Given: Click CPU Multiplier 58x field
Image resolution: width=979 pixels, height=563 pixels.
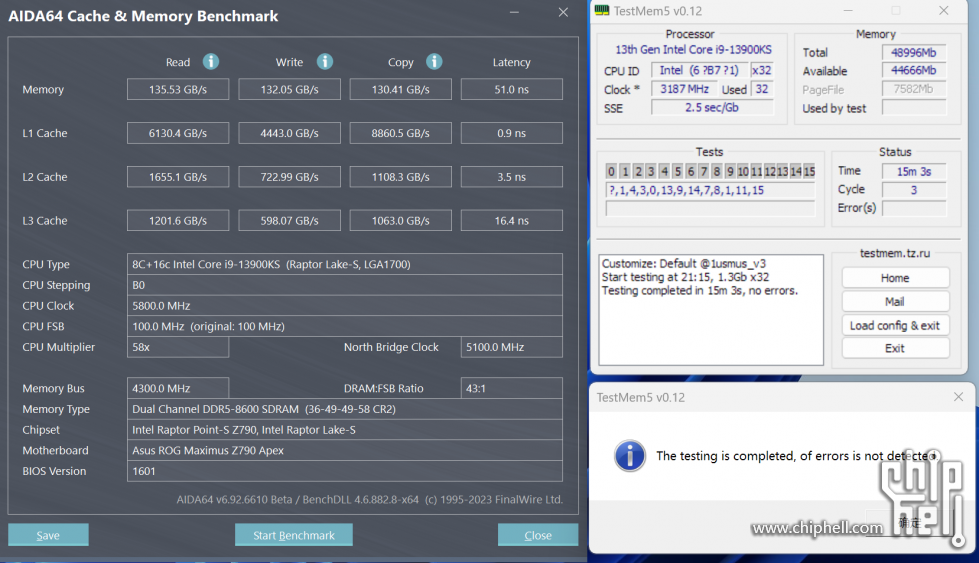Looking at the screenshot, I should 178,347.
